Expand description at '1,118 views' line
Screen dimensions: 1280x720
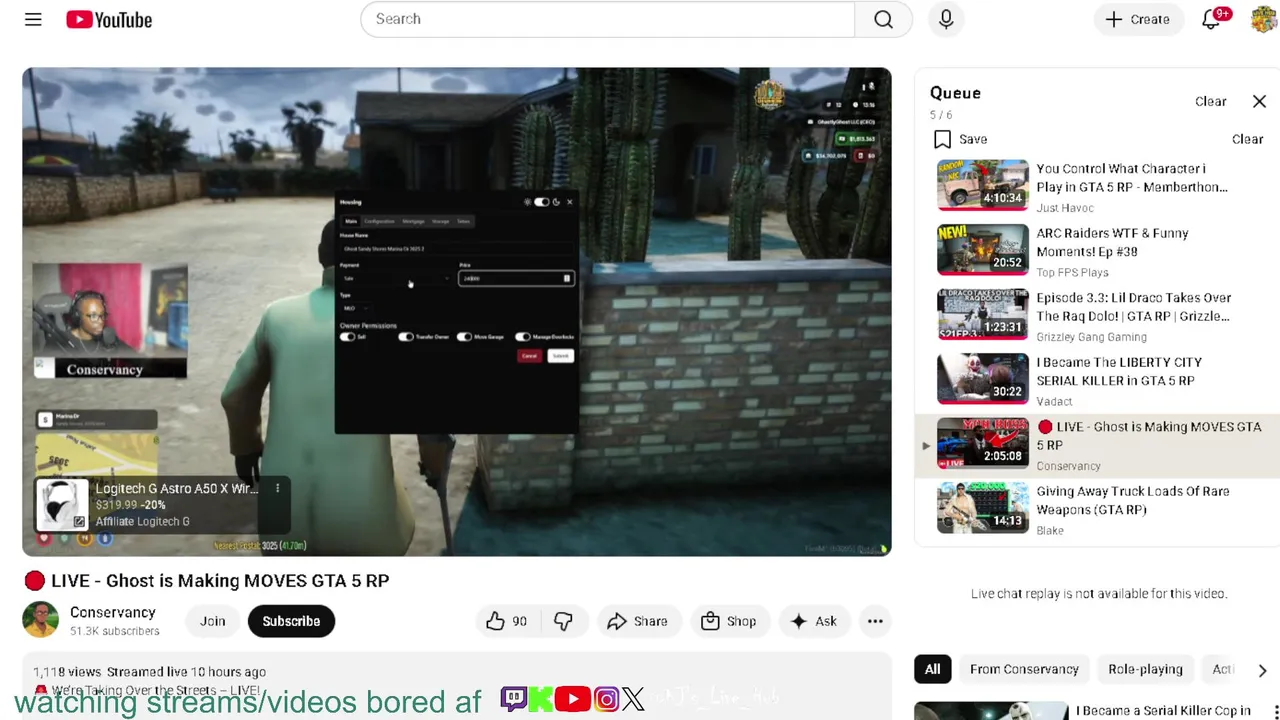[x=150, y=672]
